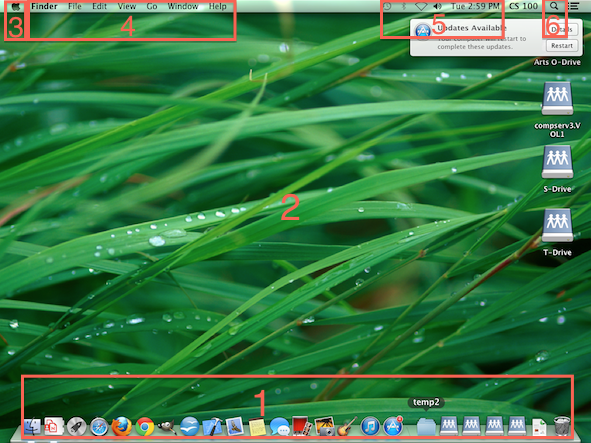The height and width of the screenshot is (443, 591).
Task: Launch Safari from the dock
Action: tap(99, 427)
